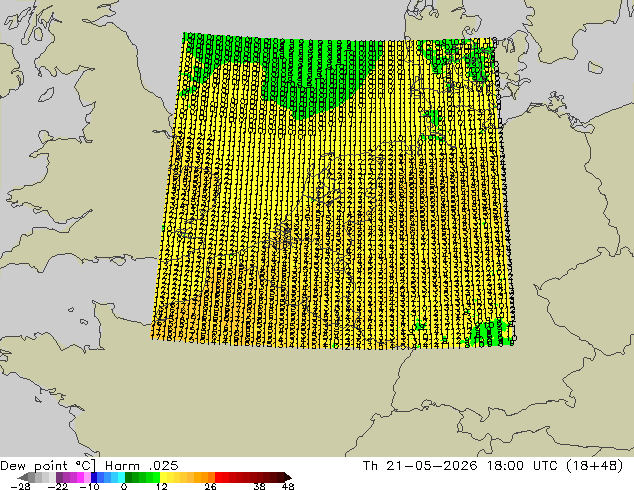Select the magenta swatch in legend

point(80,477)
